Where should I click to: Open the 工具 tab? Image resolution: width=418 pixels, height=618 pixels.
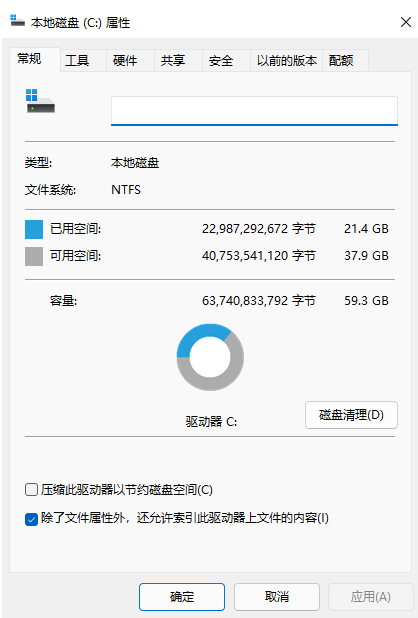click(83, 60)
